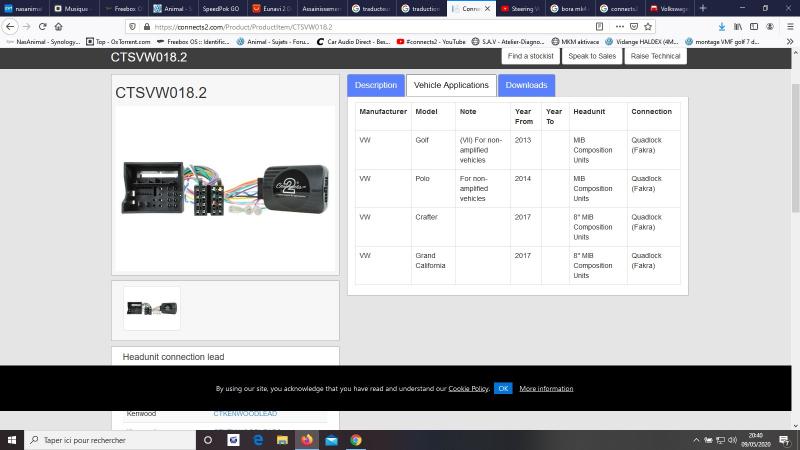Open the notification center icon
This screenshot has width=800, height=450.
click(785, 440)
